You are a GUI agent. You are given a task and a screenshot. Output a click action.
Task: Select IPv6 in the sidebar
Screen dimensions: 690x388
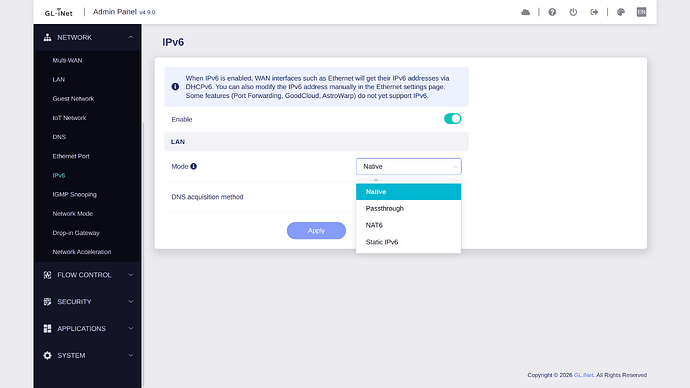(x=59, y=175)
